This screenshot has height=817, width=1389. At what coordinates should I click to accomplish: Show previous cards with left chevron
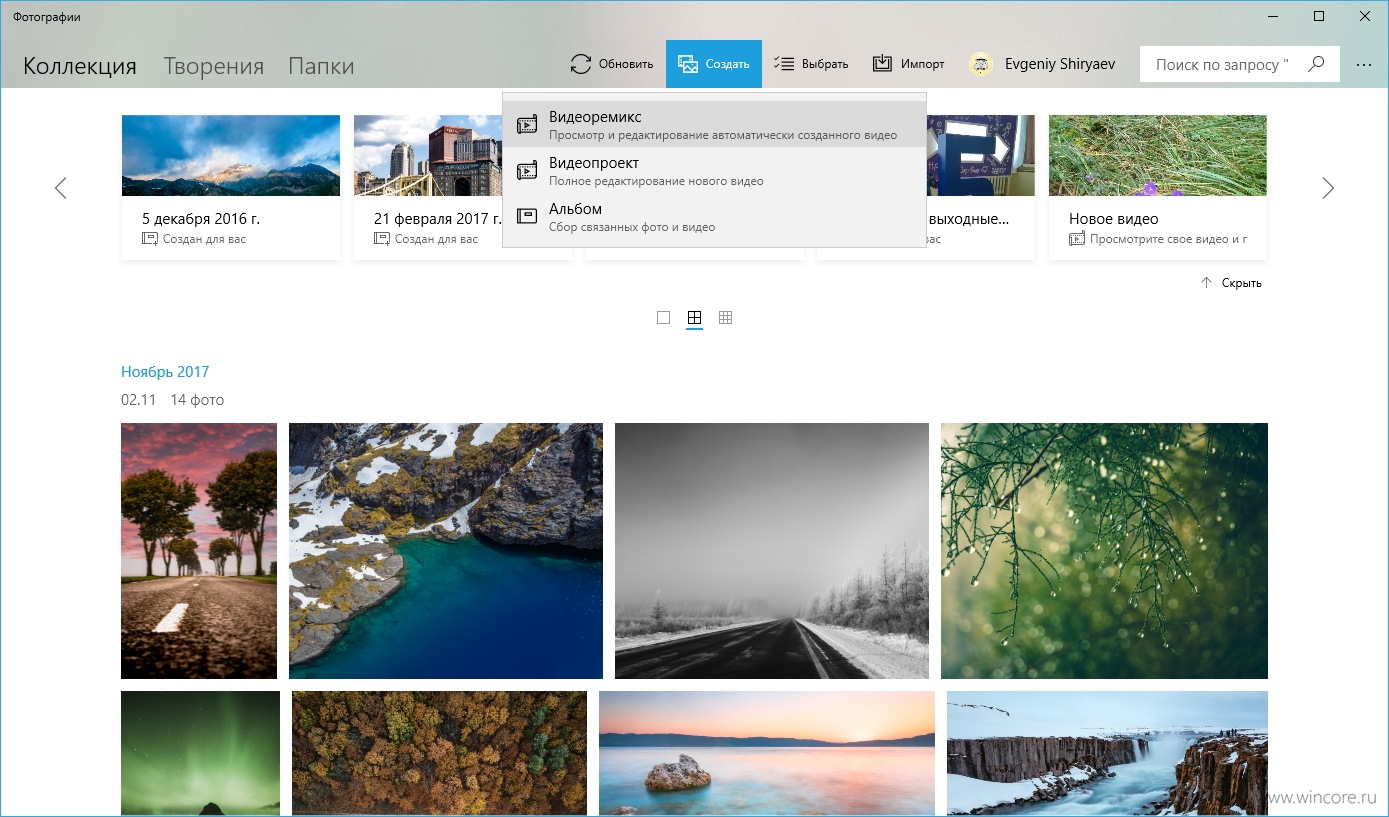[61, 188]
